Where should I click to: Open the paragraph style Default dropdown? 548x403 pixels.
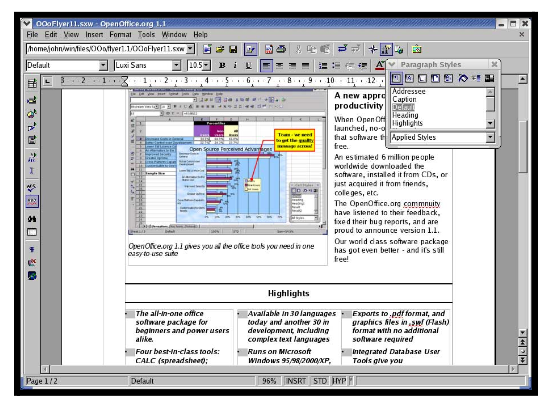[x=103, y=65]
